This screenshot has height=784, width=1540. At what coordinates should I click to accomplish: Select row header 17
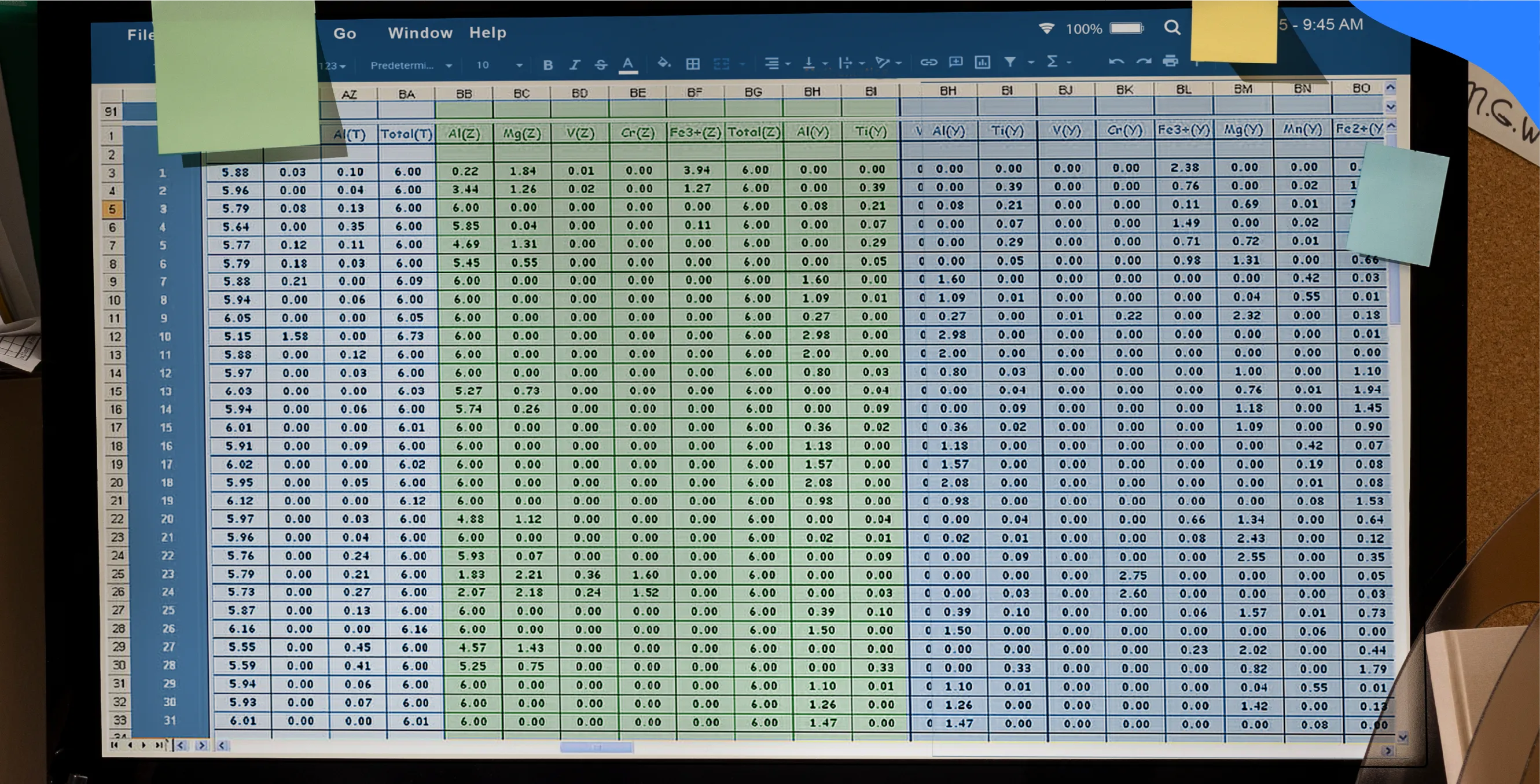click(115, 428)
